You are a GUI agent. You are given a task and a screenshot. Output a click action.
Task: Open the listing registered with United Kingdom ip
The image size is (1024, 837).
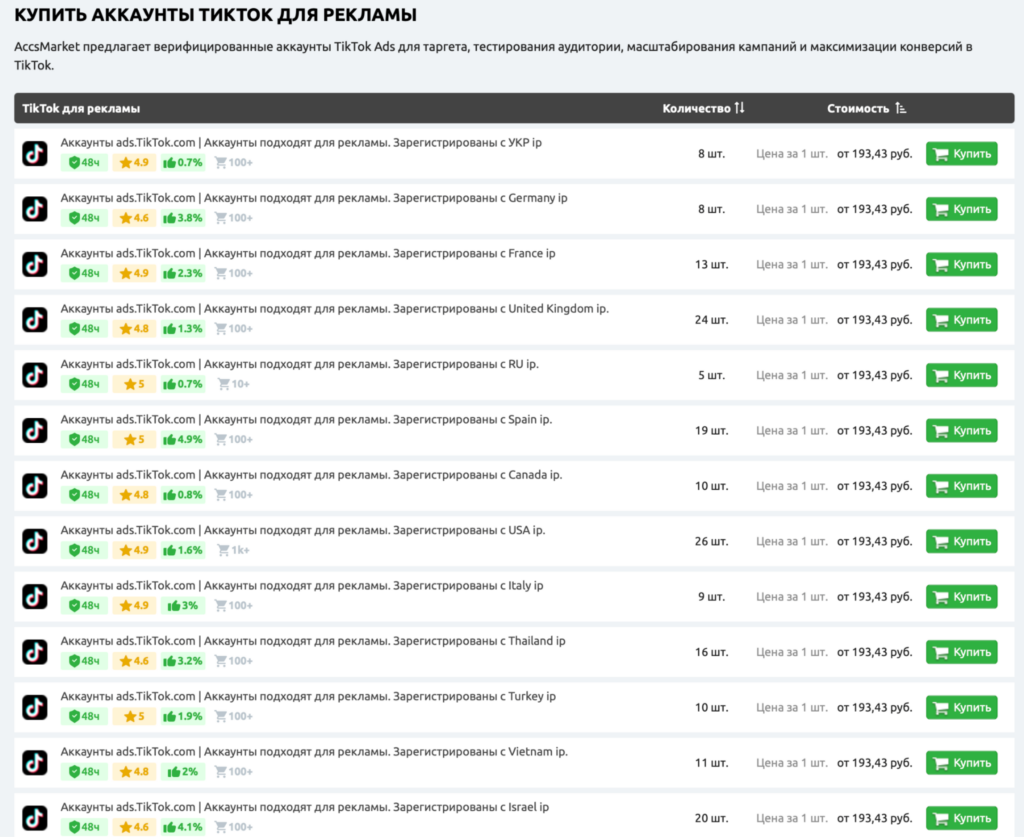[x=334, y=309]
